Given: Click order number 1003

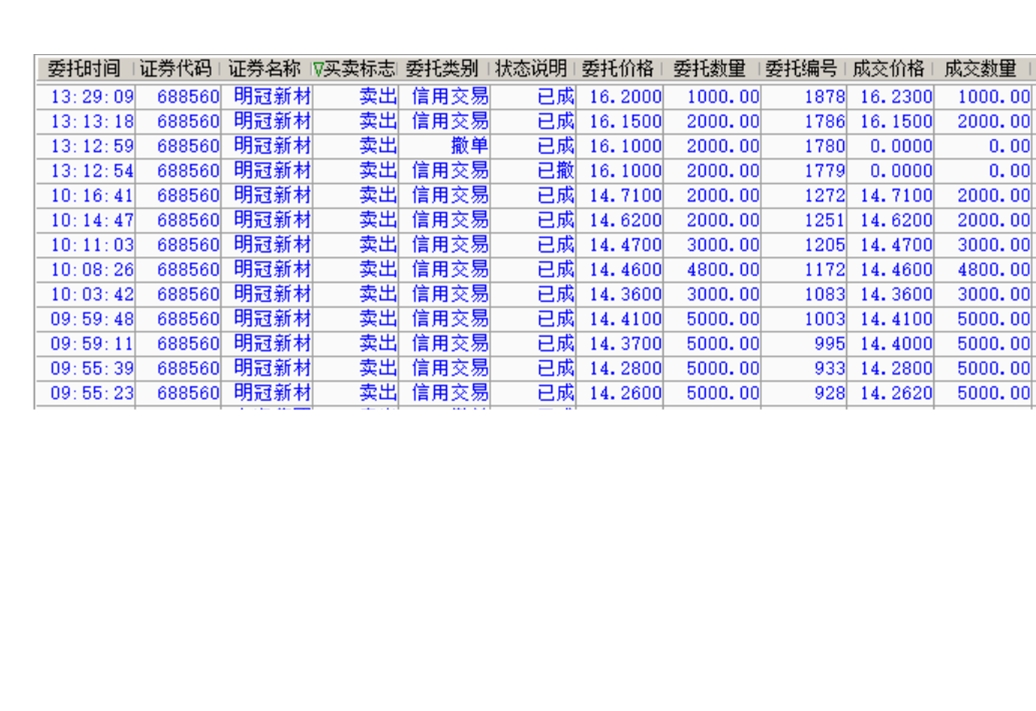Looking at the screenshot, I should tap(825, 319).
